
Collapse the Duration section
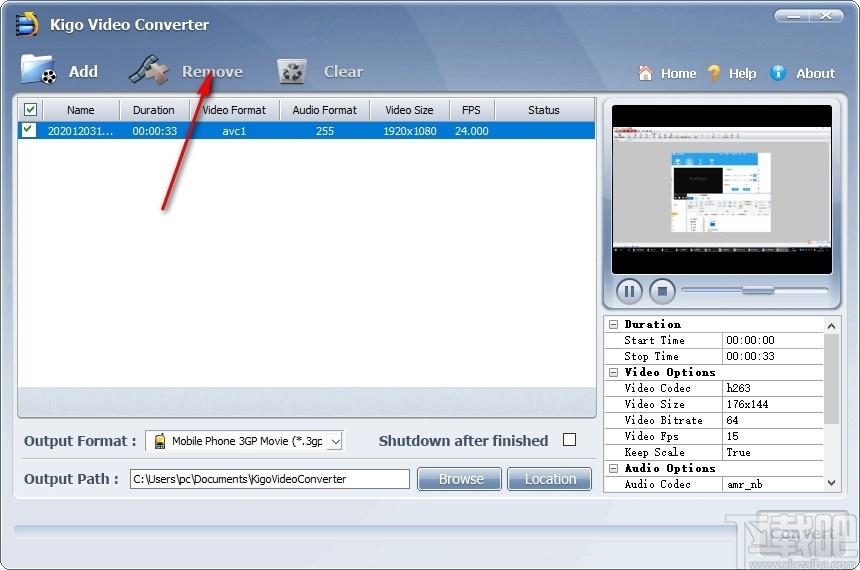(x=613, y=324)
